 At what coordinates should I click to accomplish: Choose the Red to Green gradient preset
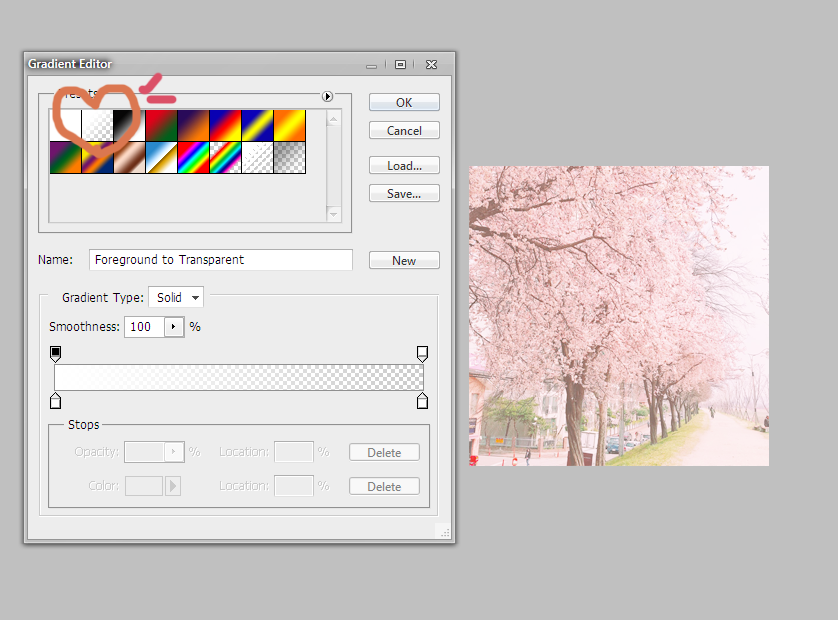(x=161, y=125)
